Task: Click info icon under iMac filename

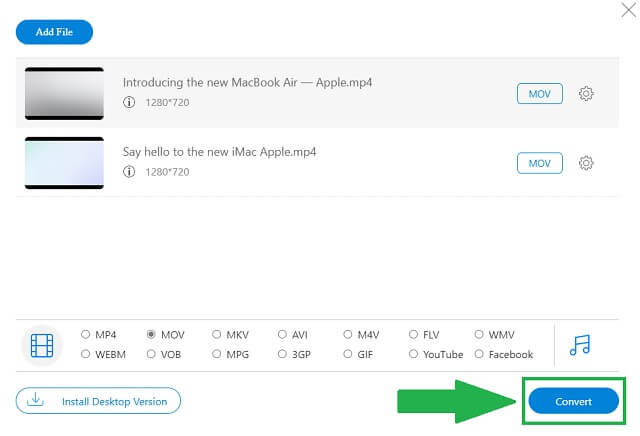Action: [129, 171]
